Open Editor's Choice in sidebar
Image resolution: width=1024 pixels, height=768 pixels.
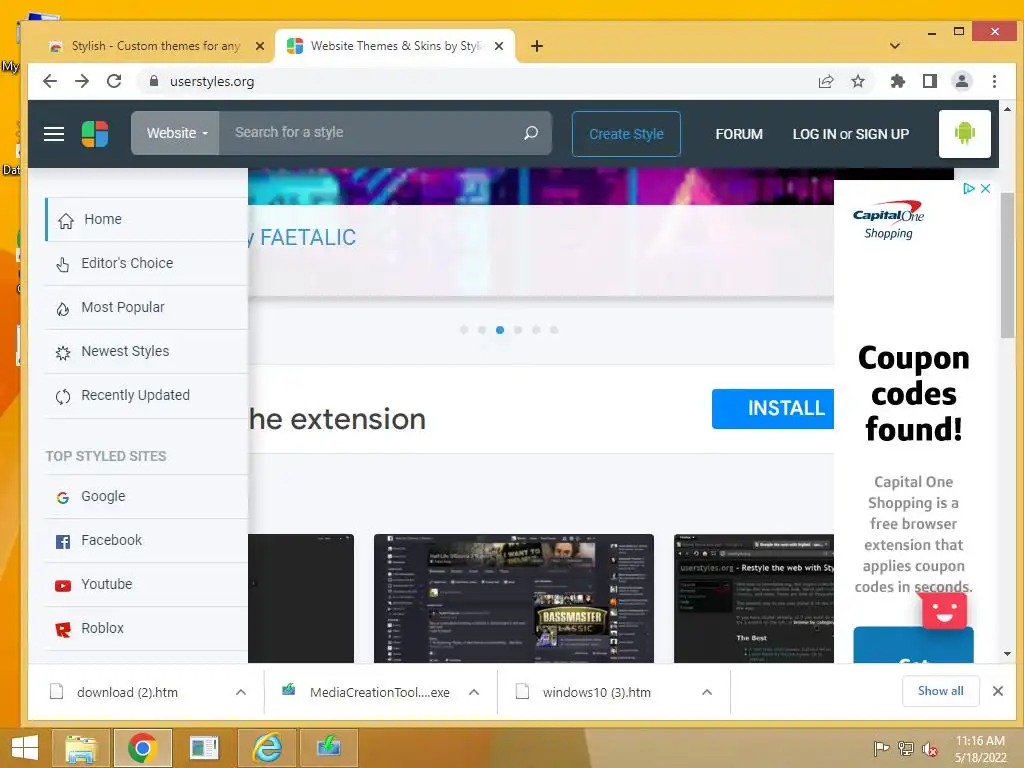[146, 263]
